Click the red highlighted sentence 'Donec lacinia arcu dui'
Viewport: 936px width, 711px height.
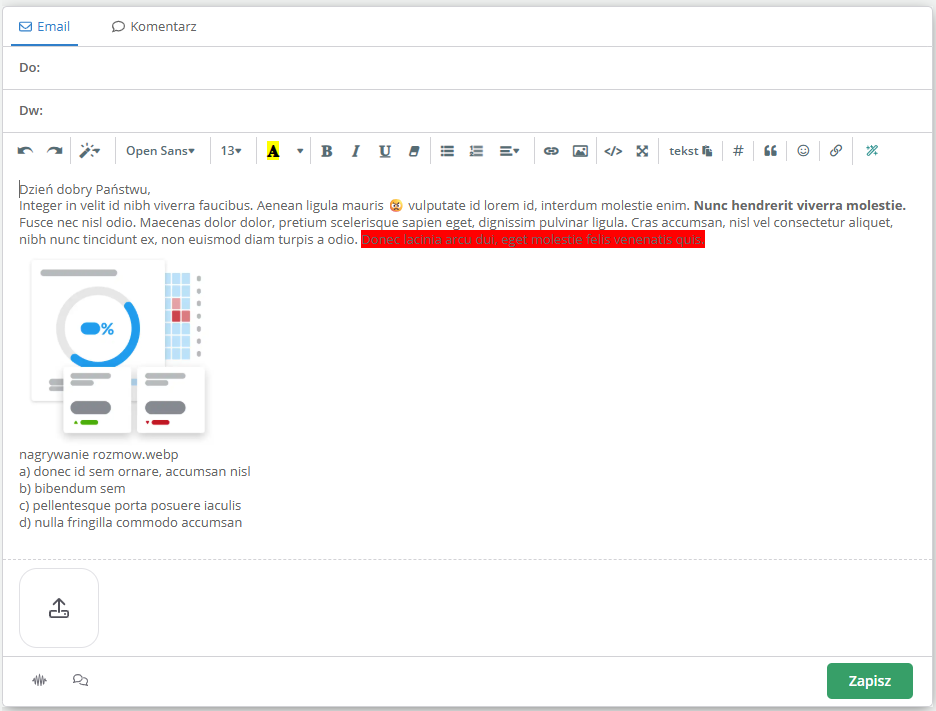(x=533, y=240)
